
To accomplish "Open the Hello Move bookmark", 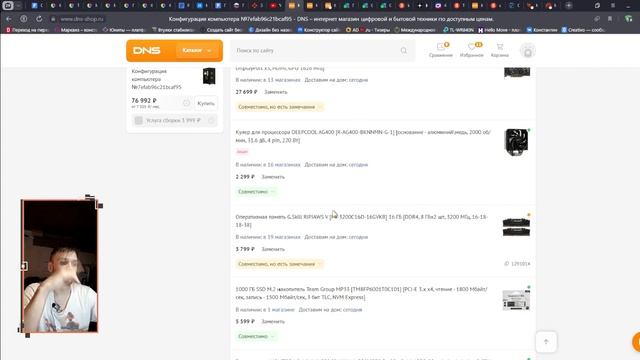I will (499, 30).
